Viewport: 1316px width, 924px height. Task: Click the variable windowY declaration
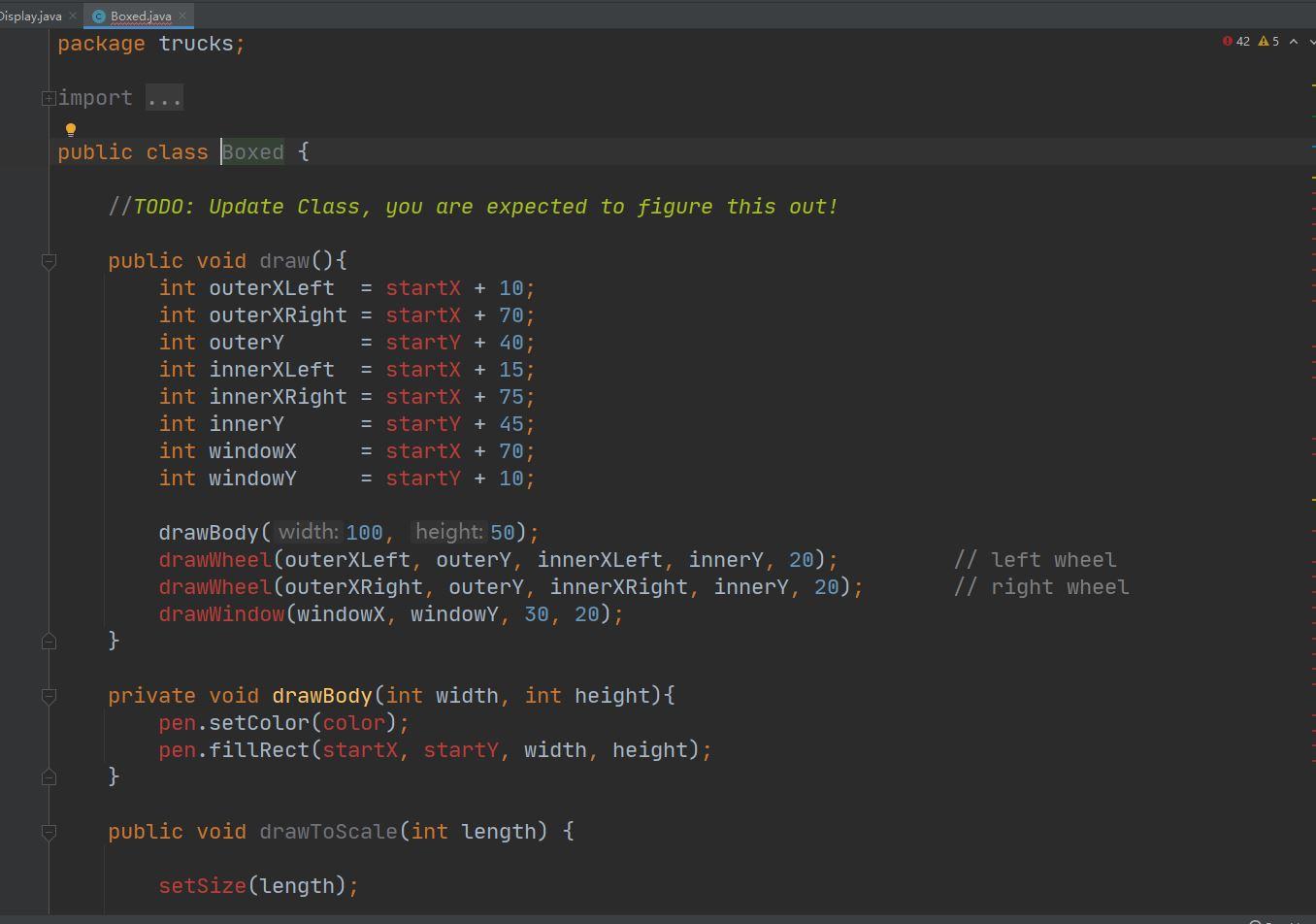252,478
